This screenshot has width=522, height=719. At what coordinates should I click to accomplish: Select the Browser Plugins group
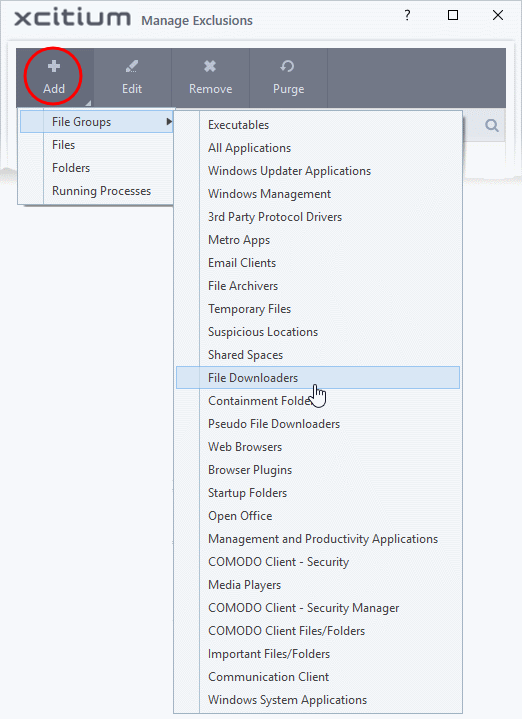pos(318,470)
